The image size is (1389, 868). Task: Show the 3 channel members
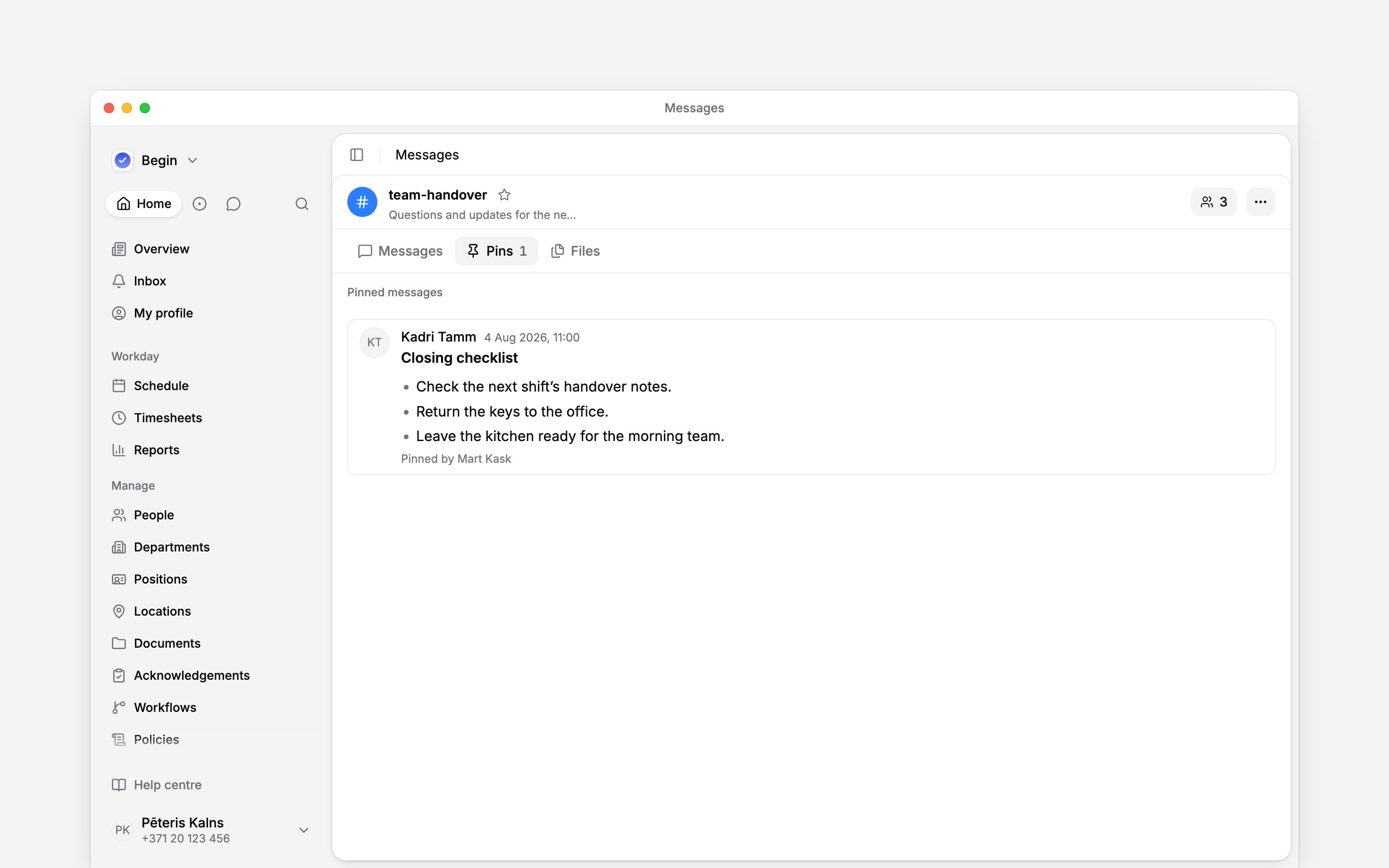click(1213, 202)
